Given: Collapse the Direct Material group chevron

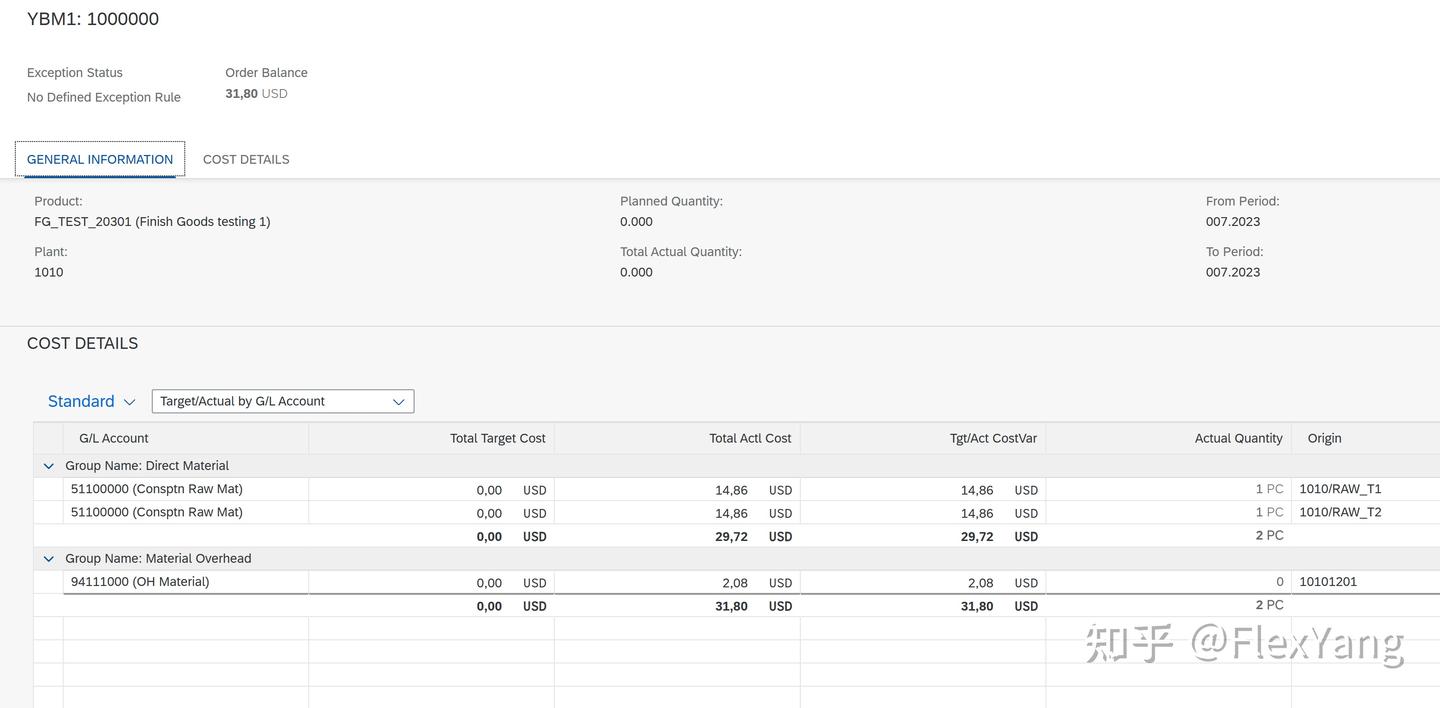Looking at the screenshot, I should click(48, 466).
